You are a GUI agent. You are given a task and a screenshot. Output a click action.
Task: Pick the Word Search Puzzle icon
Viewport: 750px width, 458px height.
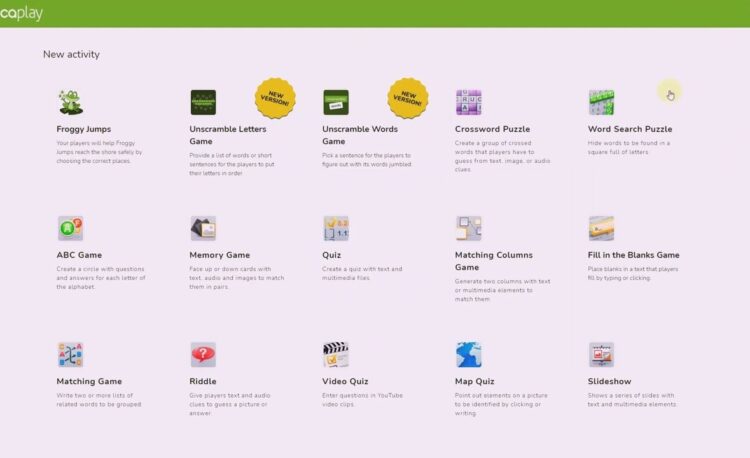coord(601,102)
